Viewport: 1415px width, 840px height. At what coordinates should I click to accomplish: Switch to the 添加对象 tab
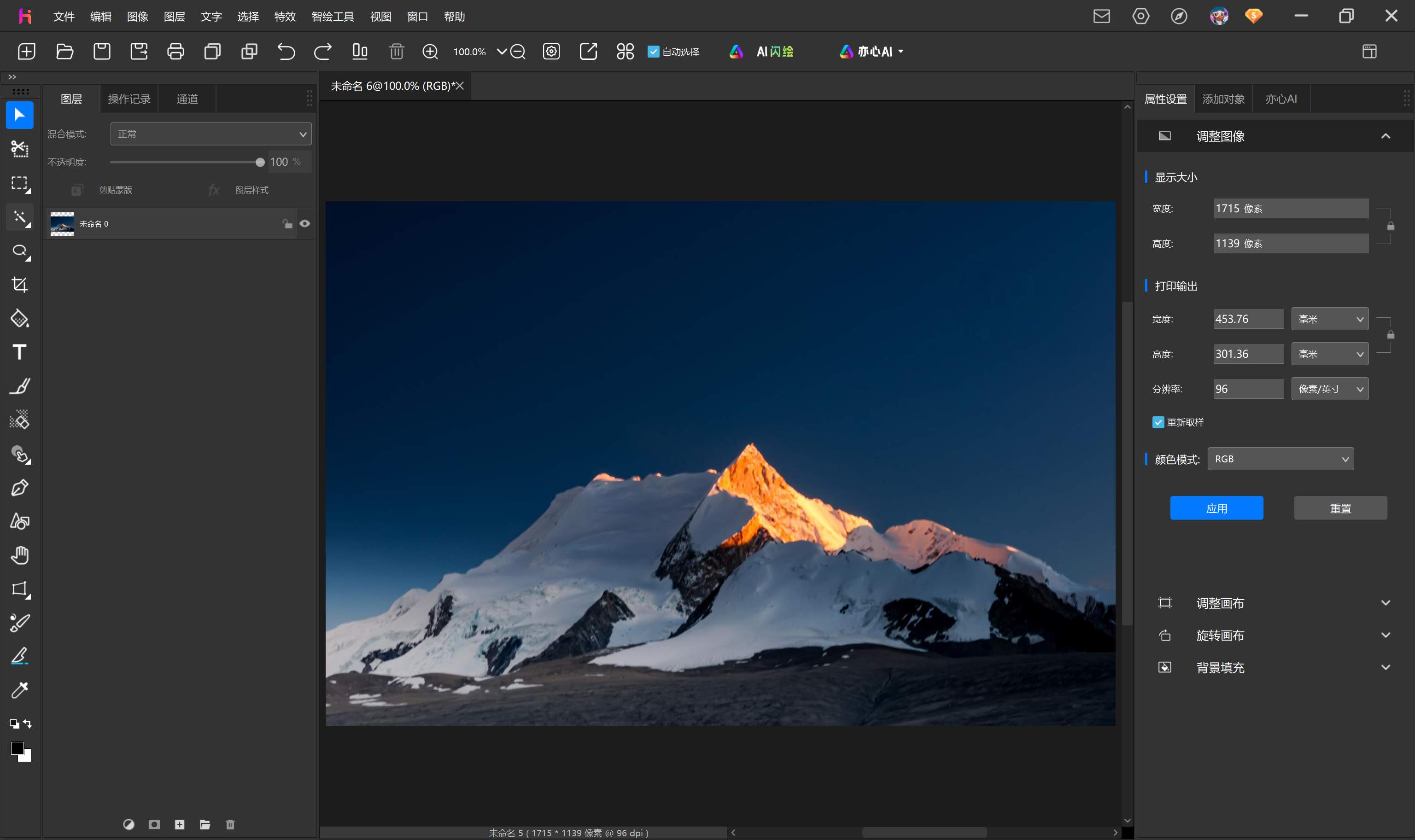tap(1223, 99)
